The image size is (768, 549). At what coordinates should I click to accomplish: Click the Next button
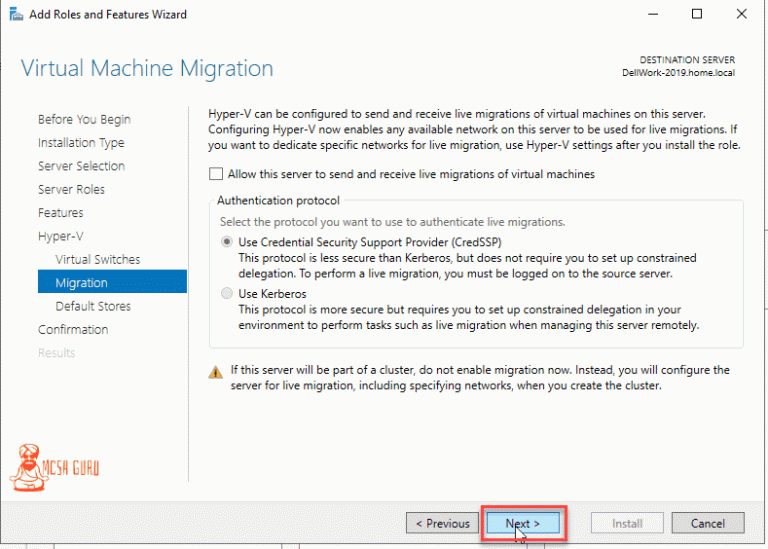pos(523,524)
